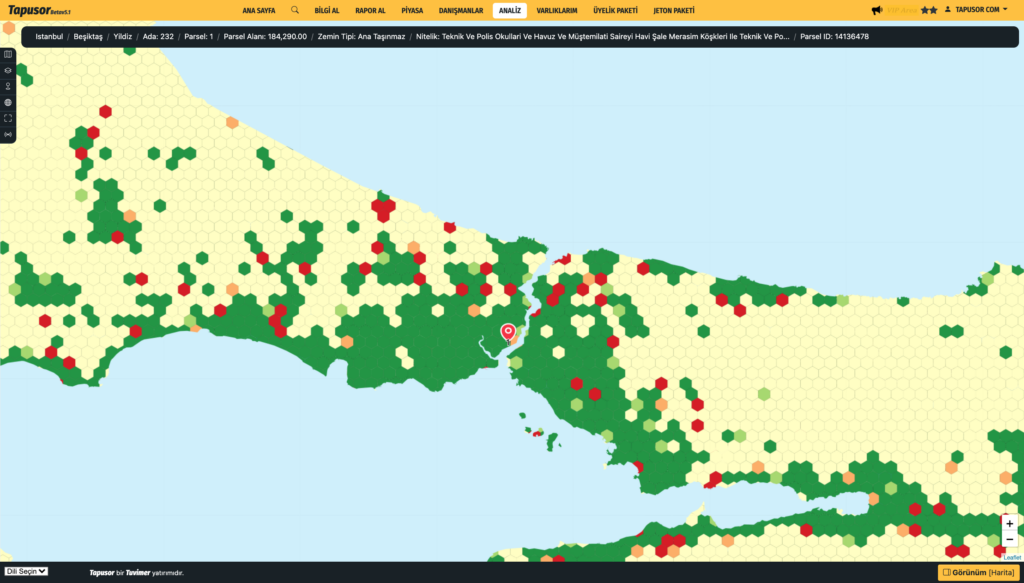This screenshot has height=583, width=1024.
Task: Click the map view icon in left sidebar
Action: 8,54
